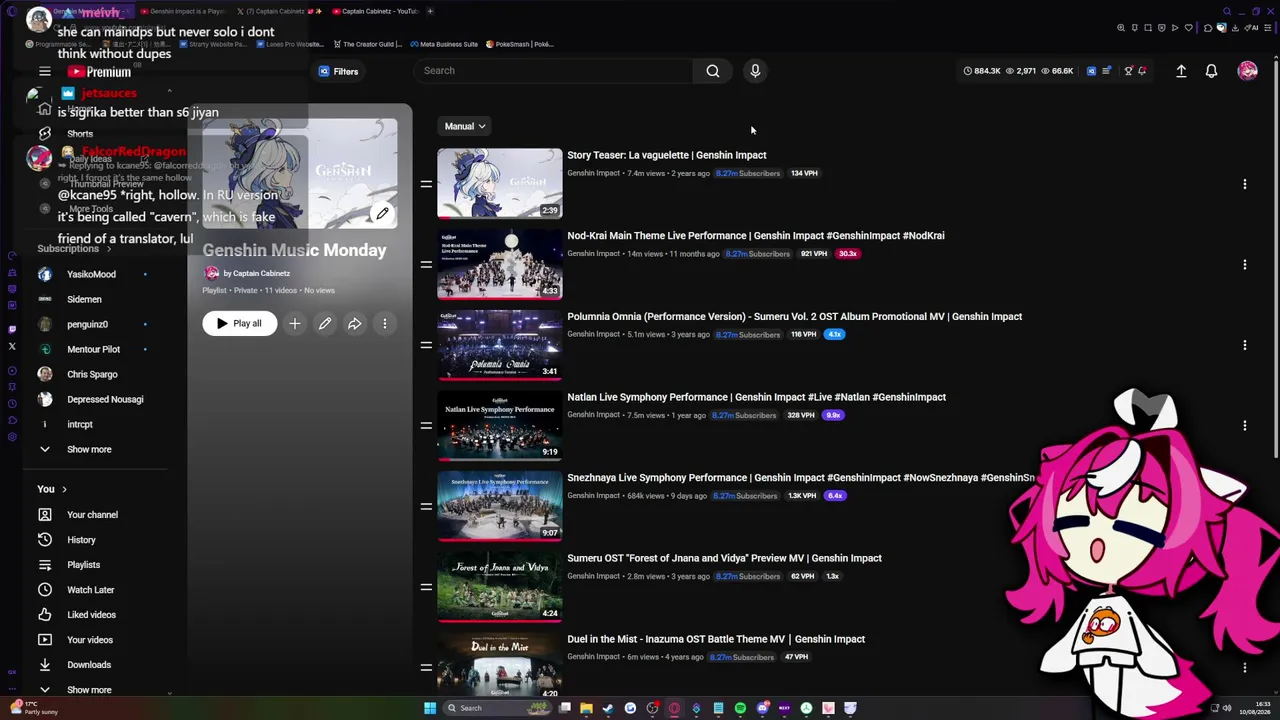Open options menu for Story Teaser video
1280x720 pixels.
[1245, 184]
